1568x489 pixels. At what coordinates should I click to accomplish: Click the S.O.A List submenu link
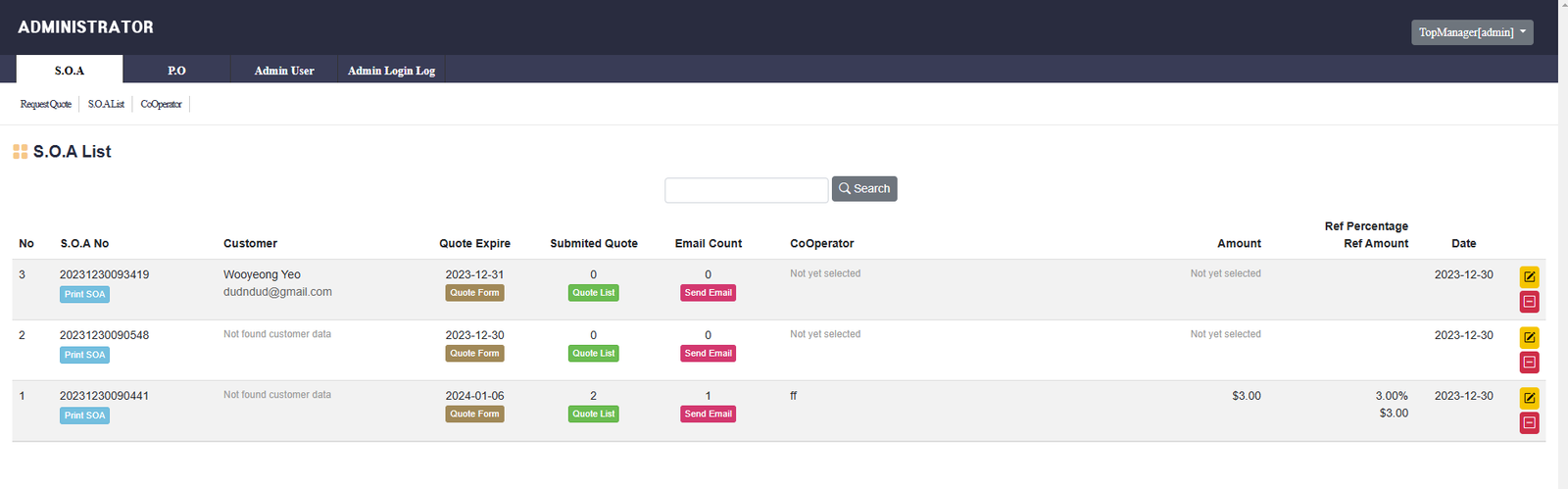coord(106,104)
